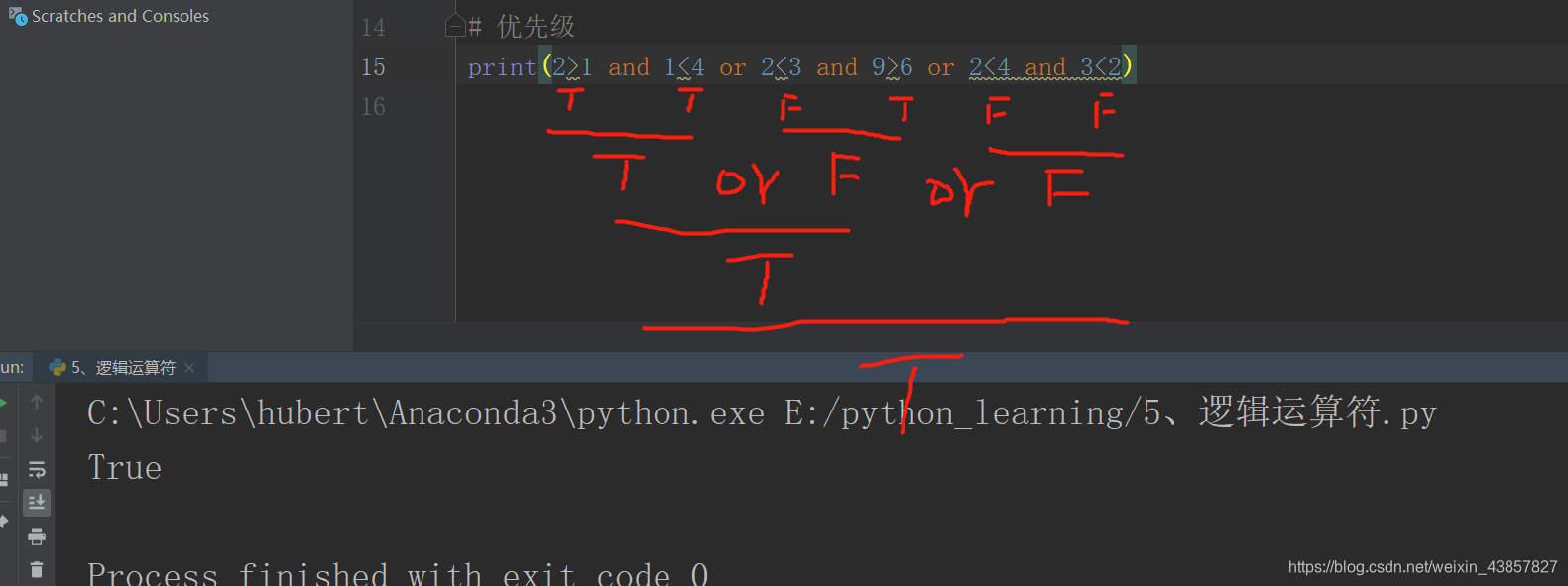Rerun the script with green arrow

[x=4, y=402]
